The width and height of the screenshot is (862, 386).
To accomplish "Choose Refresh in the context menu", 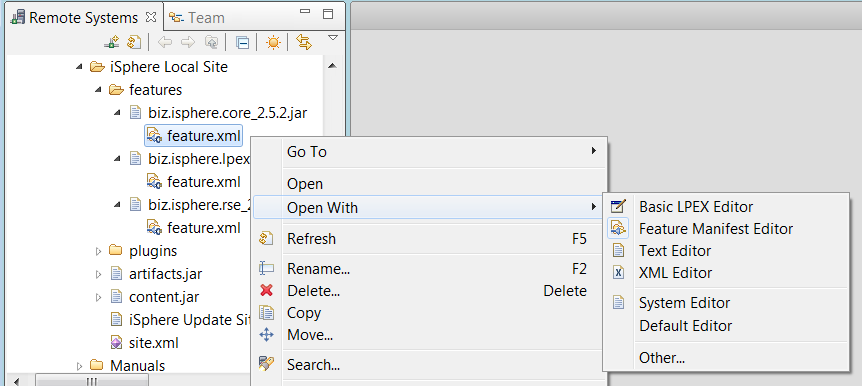I will 429,239.
